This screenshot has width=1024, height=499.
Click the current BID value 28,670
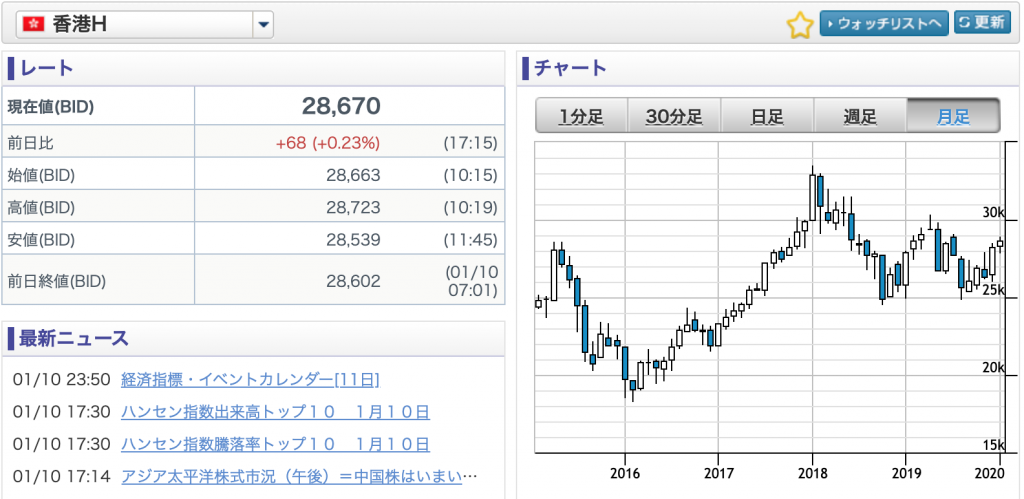341,106
